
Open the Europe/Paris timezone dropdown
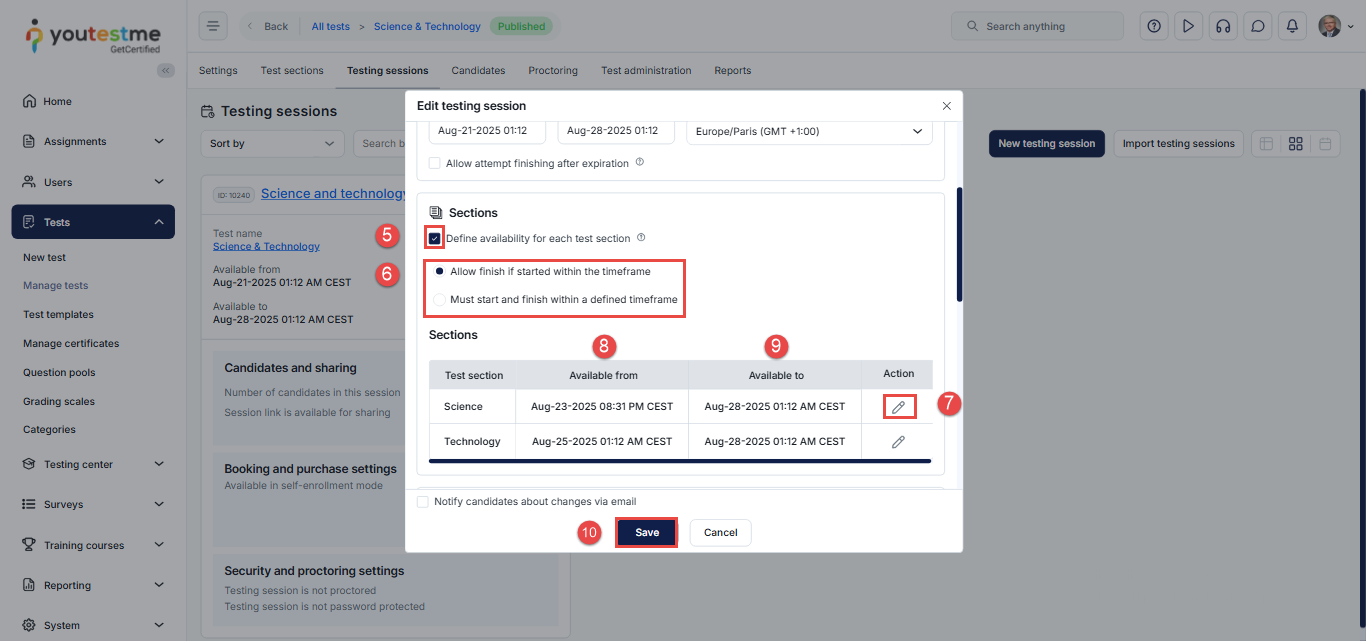click(x=808, y=132)
